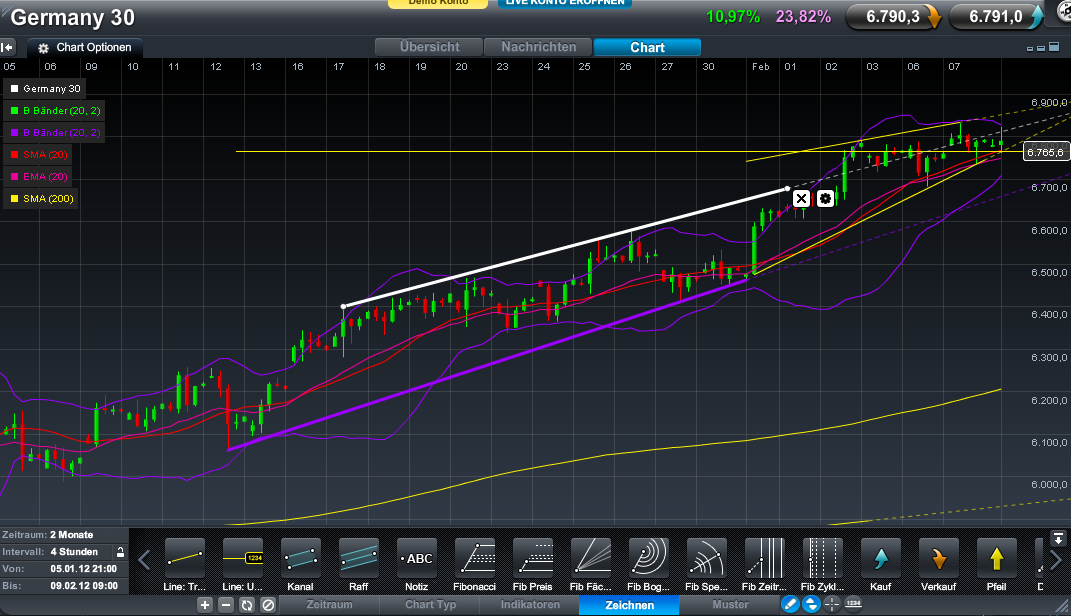1071x616 pixels.
Task: Select the Fib Zyklus tool
Action: [822, 564]
